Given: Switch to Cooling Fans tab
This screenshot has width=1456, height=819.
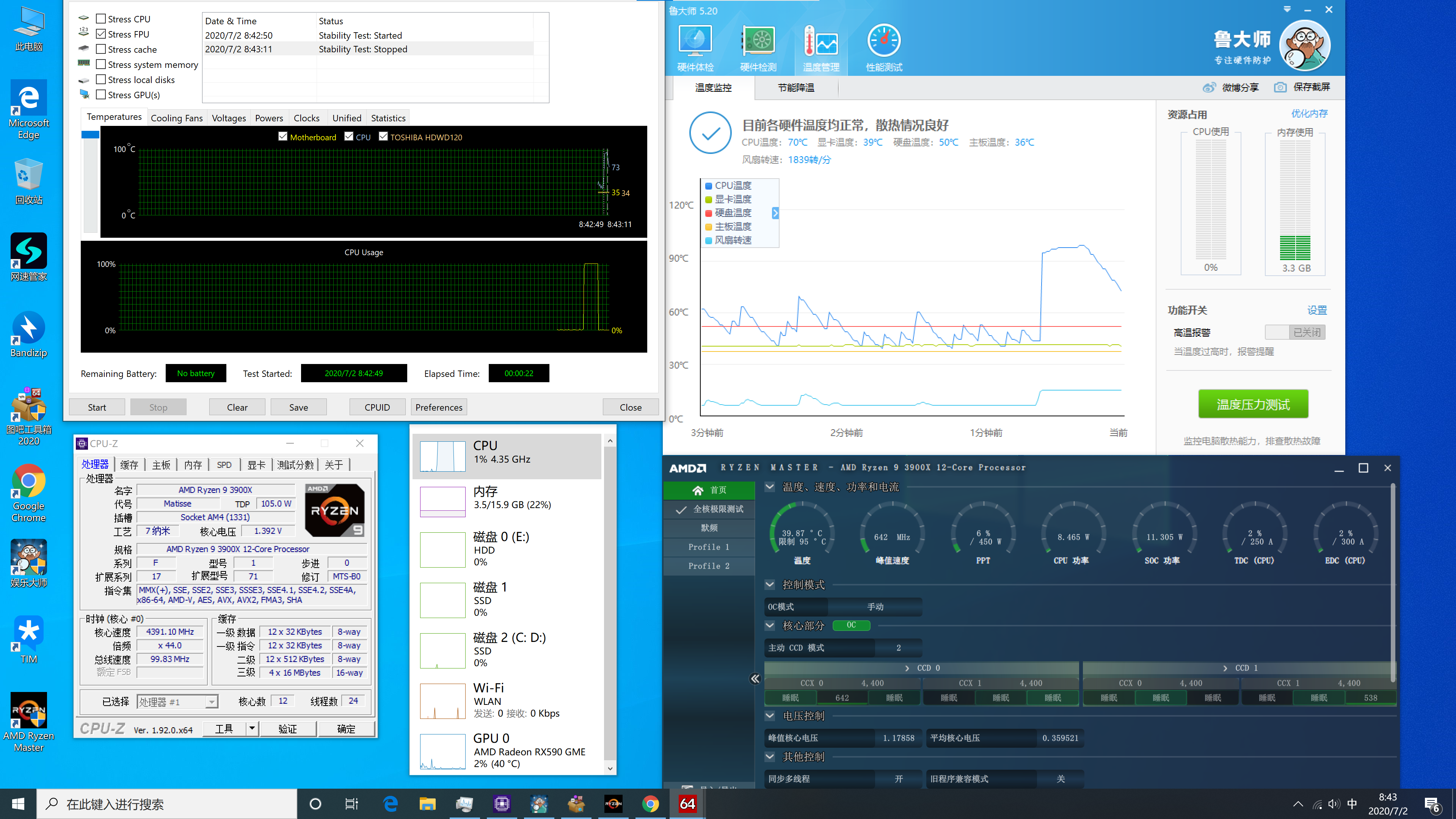Looking at the screenshot, I should (x=177, y=118).
